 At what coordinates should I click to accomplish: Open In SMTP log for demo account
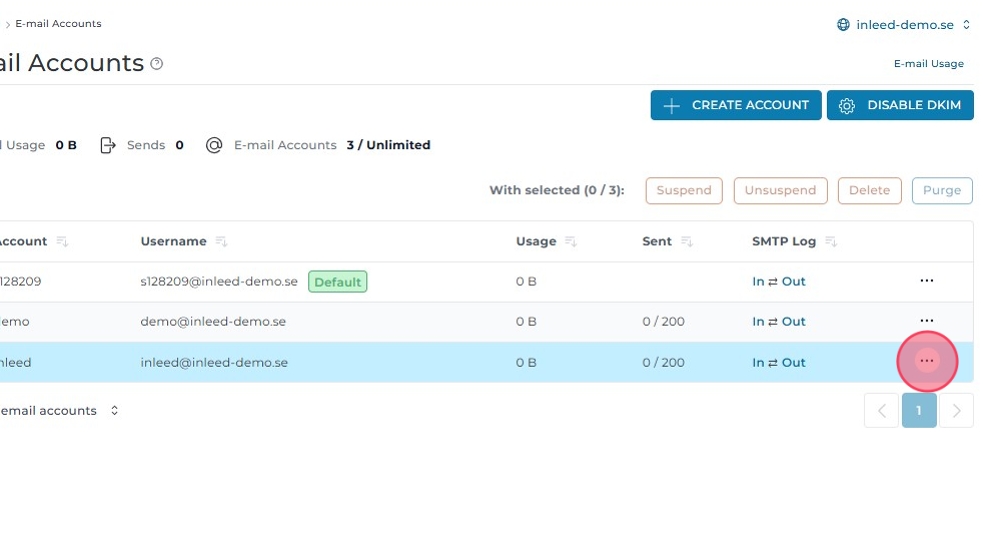coord(758,322)
